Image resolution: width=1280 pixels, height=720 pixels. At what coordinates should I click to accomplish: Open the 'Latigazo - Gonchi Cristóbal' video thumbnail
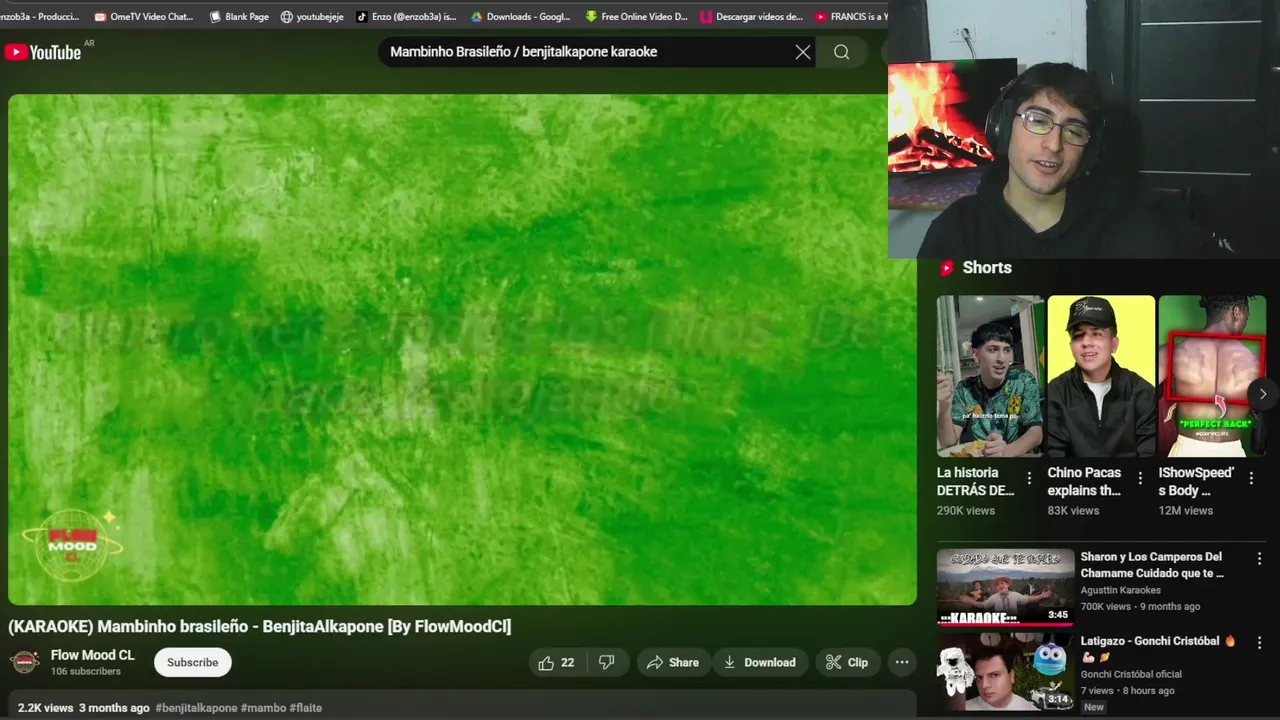click(x=1005, y=671)
